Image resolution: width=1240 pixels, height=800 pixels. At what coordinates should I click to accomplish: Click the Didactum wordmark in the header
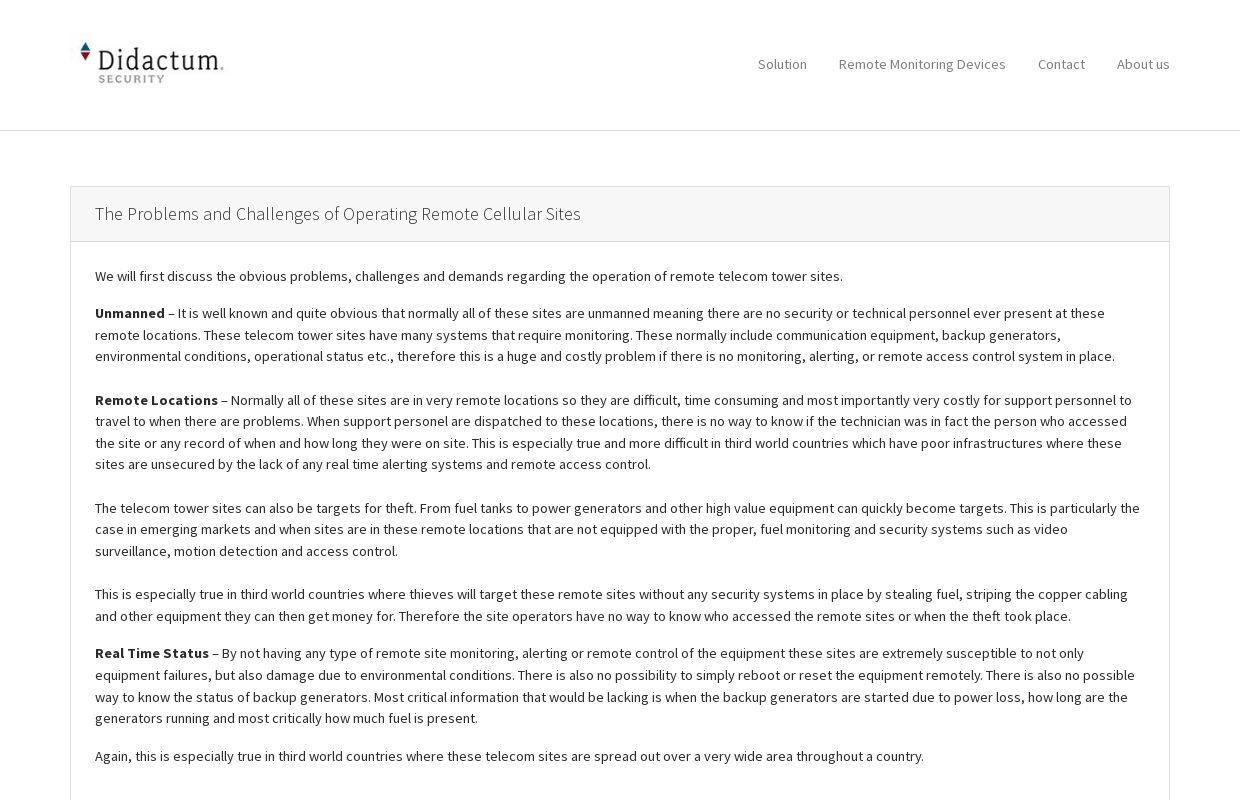click(160, 59)
